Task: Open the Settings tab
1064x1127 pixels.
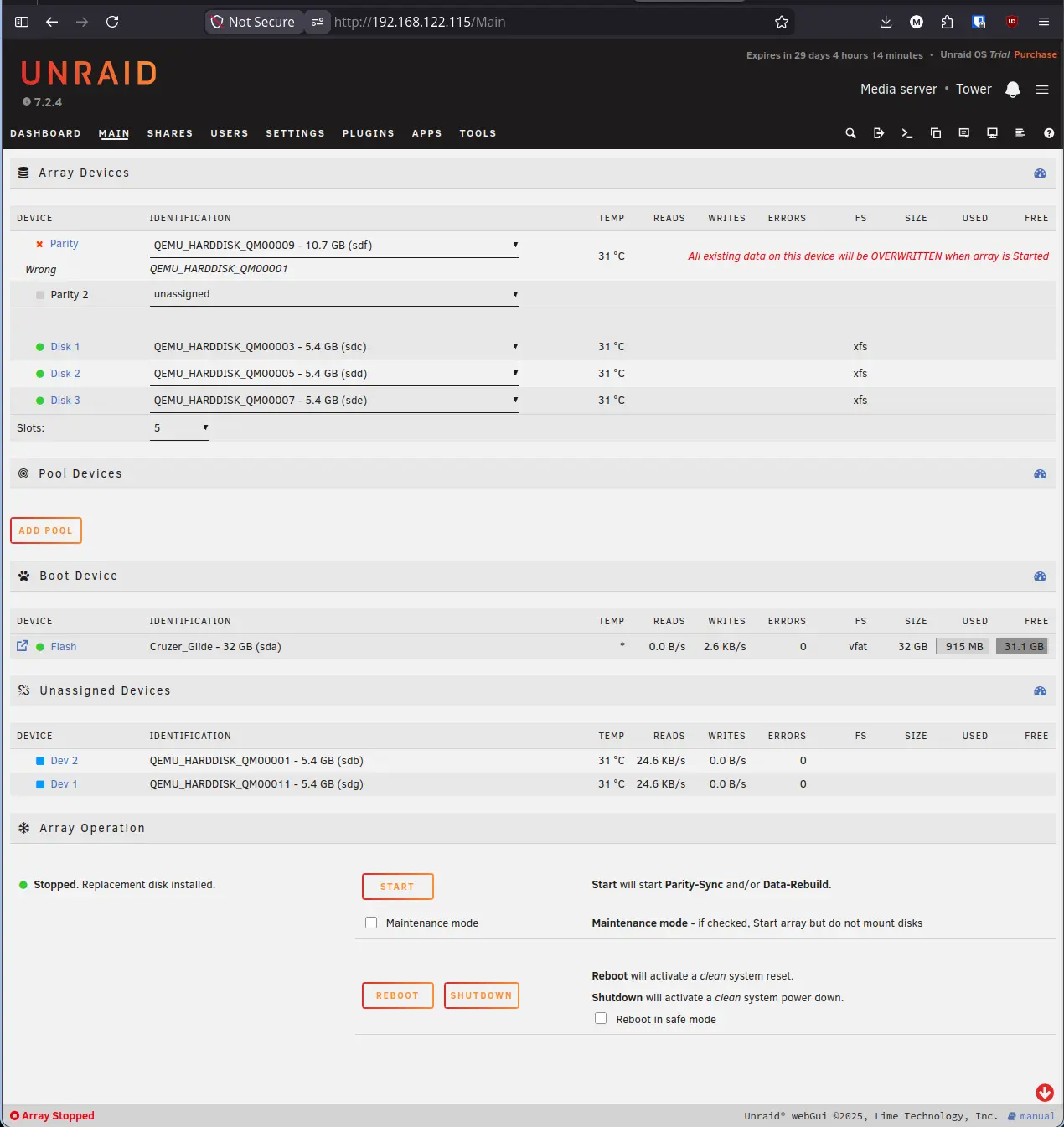Action: coord(295,133)
